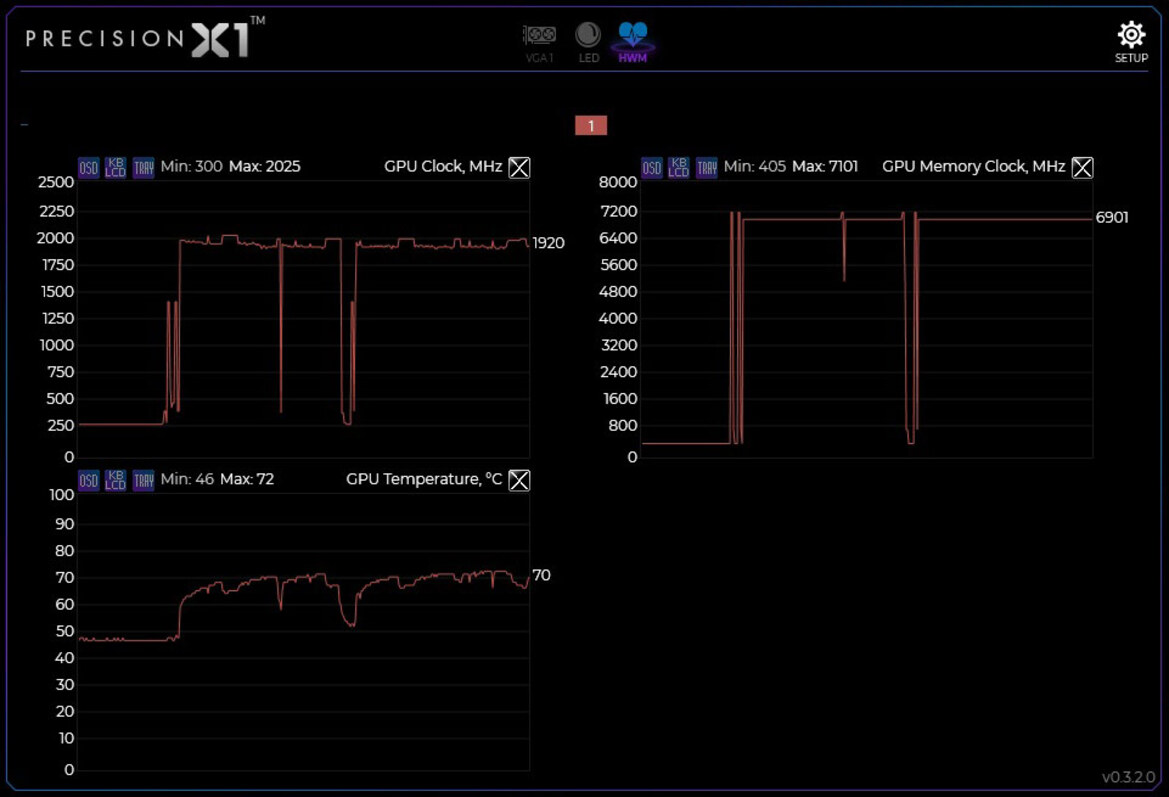Viewport: 1169px width, 797px height.
Task: Select the HWM hardware monitor tab
Action: click(632, 42)
